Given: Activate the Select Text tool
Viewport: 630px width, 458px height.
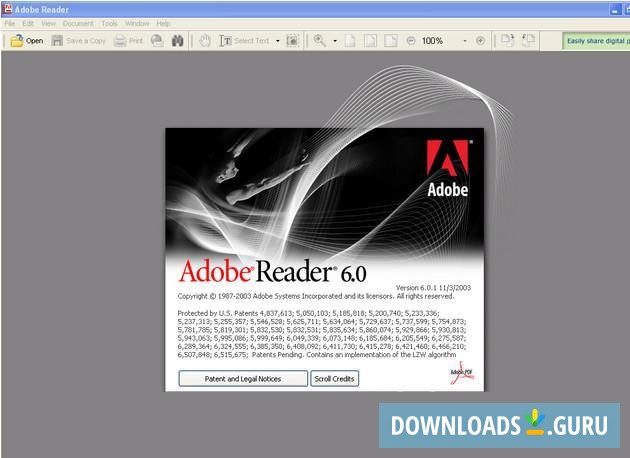Looking at the screenshot, I should [x=245, y=41].
